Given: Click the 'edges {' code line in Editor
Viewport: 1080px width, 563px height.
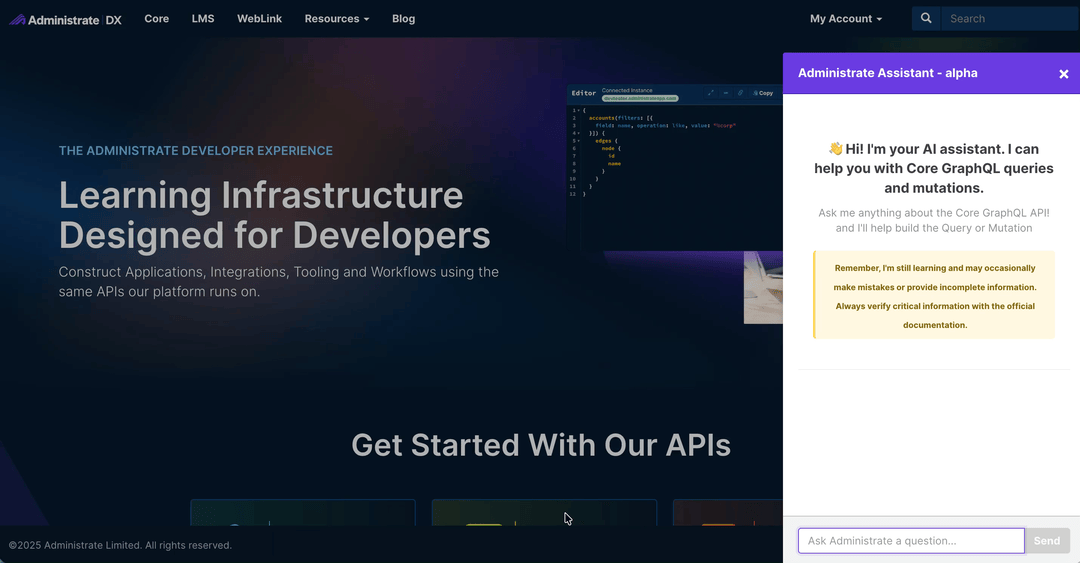Looking at the screenshot, I should tap(606, 141).
